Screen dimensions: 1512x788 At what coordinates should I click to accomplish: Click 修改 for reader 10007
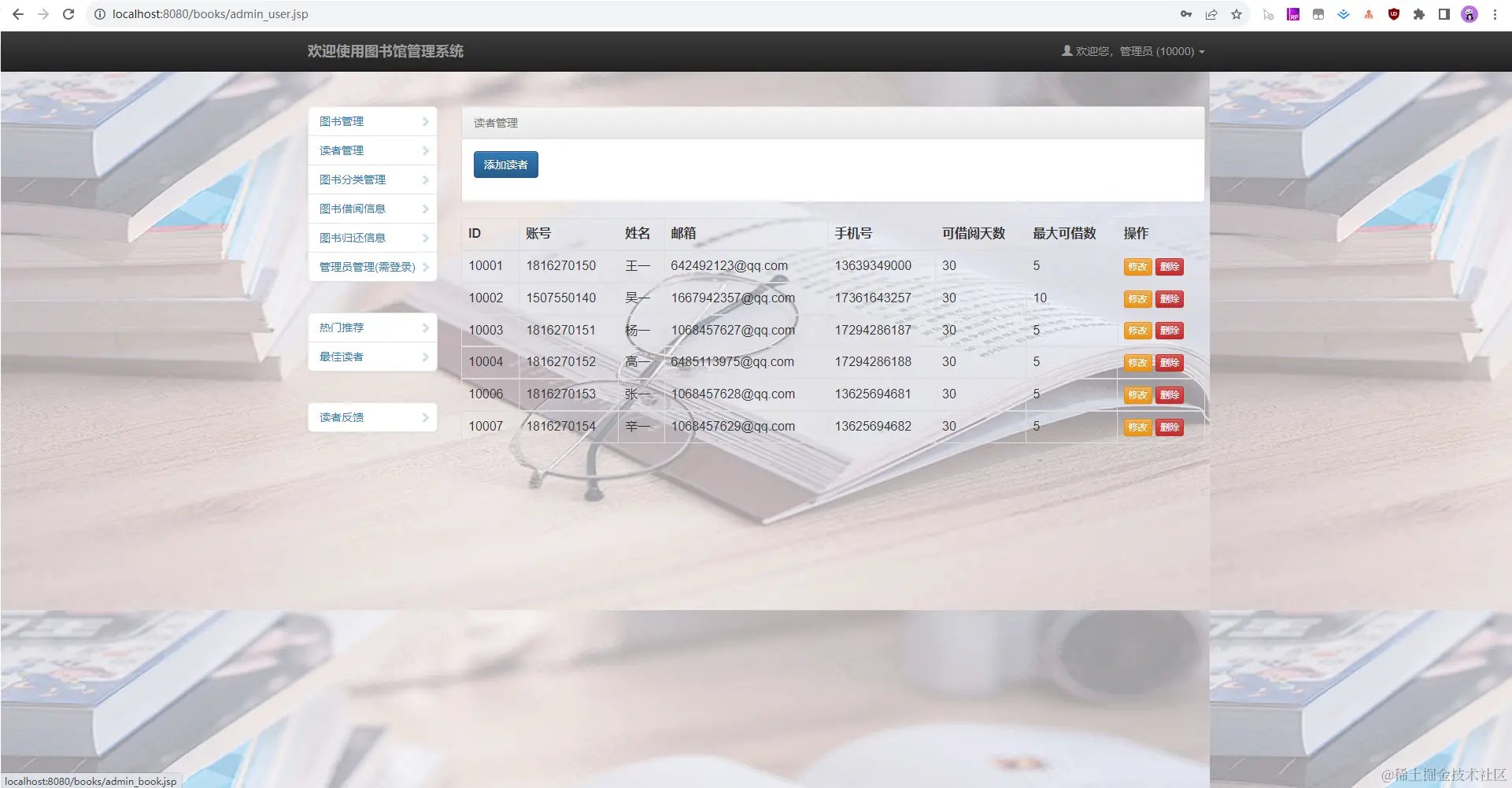point(1137,427)
